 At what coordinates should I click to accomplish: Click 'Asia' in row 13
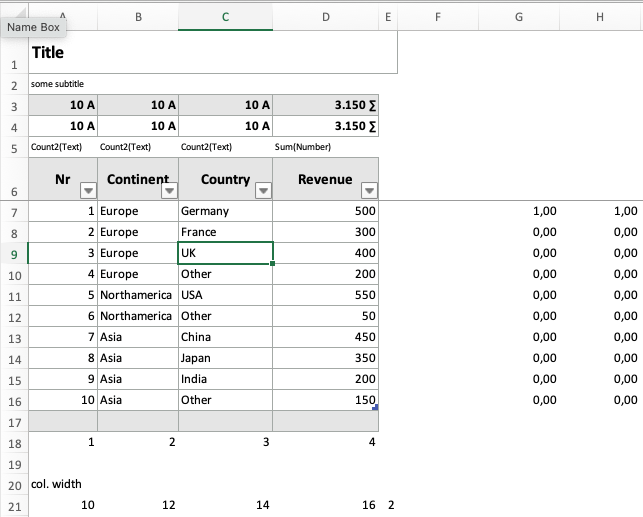pos(138,337)
